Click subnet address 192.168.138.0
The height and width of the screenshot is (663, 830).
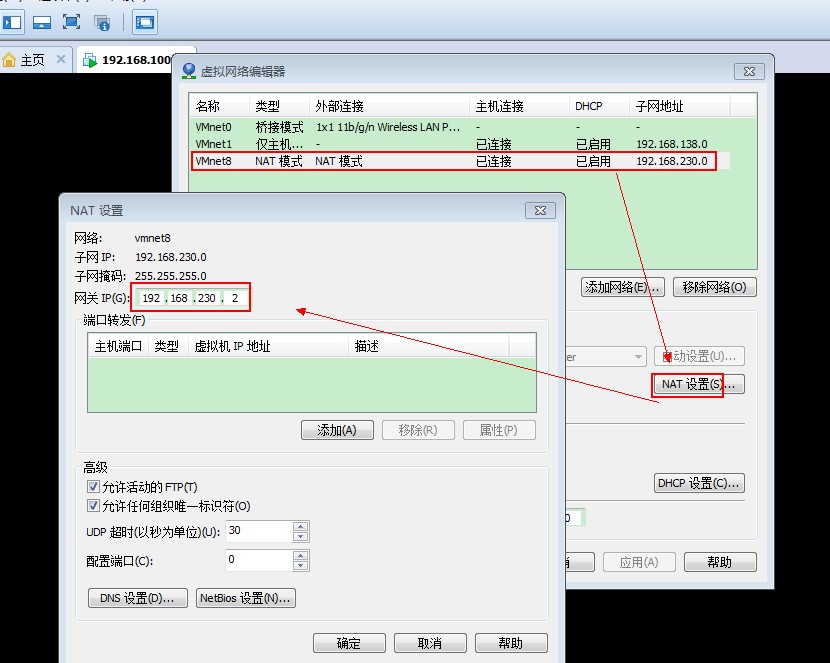pos(672,144)
